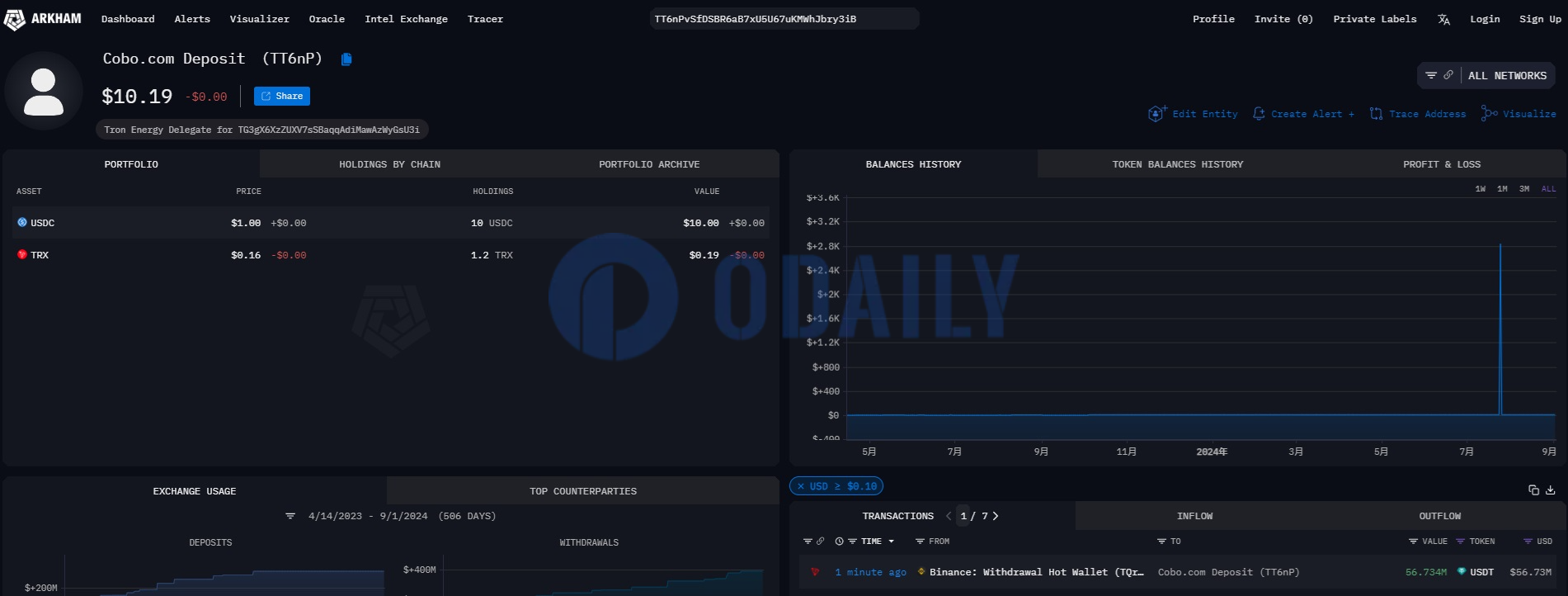This screenshot has height=596, width=1568.
Task: Click the network filter icon beside All Networks
Action: (1431, 75)
